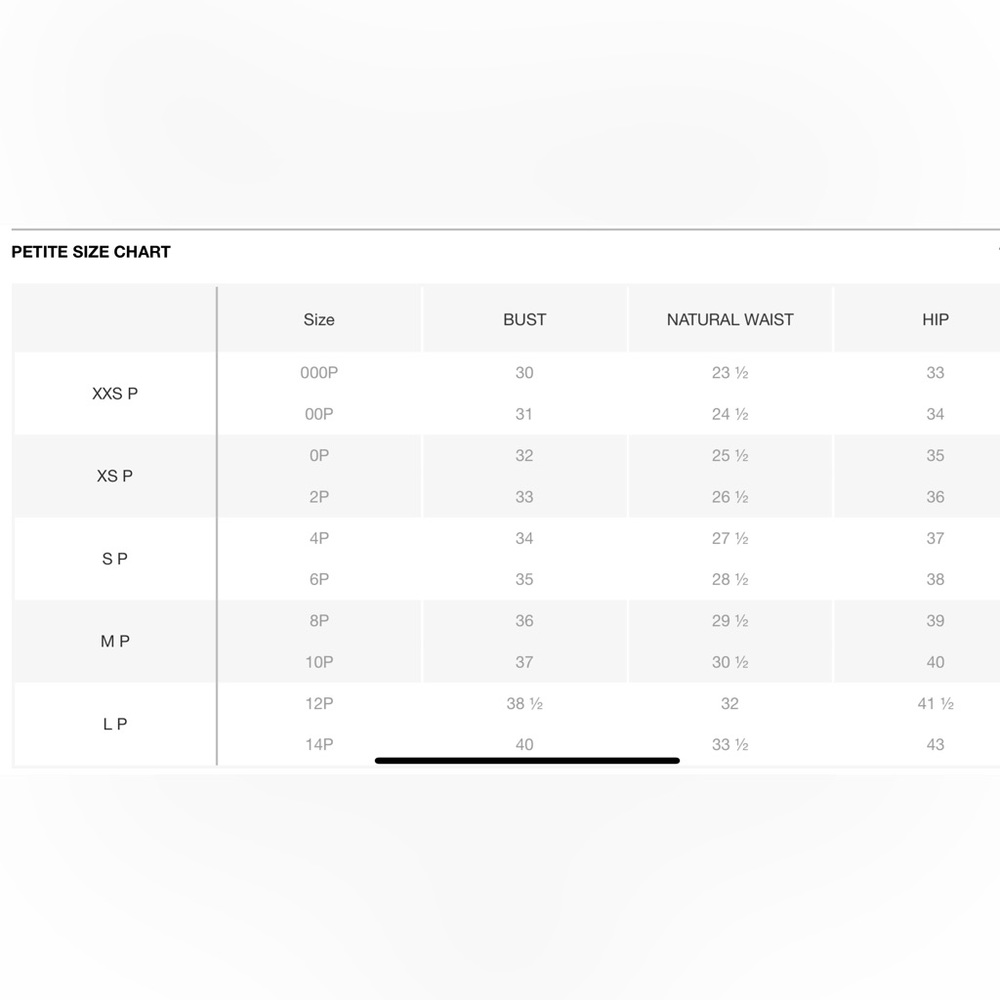Click the 41 ½ hip value

[935, 703]
